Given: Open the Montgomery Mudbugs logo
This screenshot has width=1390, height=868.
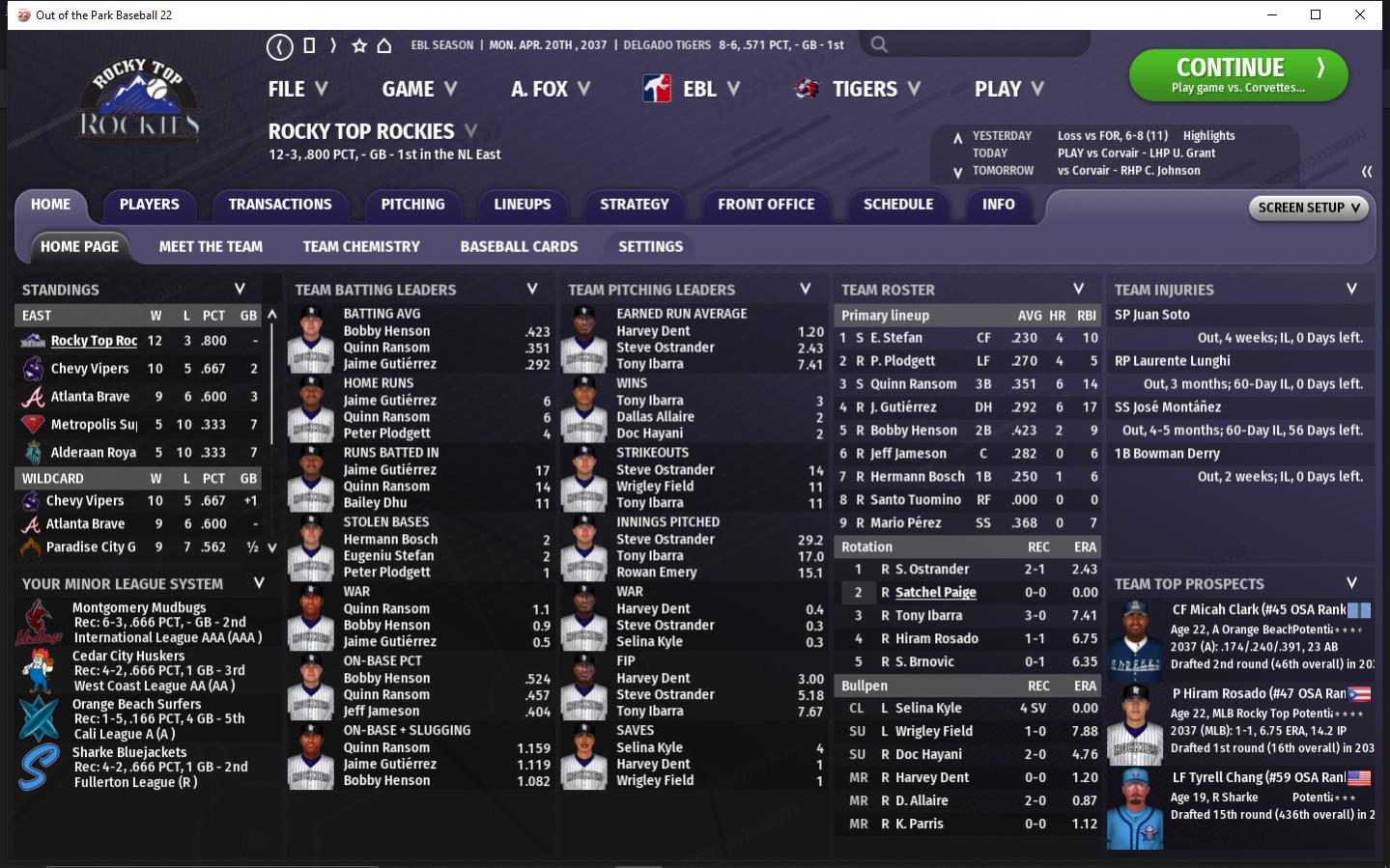Looking at the screenshot, I should pyautogui.click(x=39, y=623).
